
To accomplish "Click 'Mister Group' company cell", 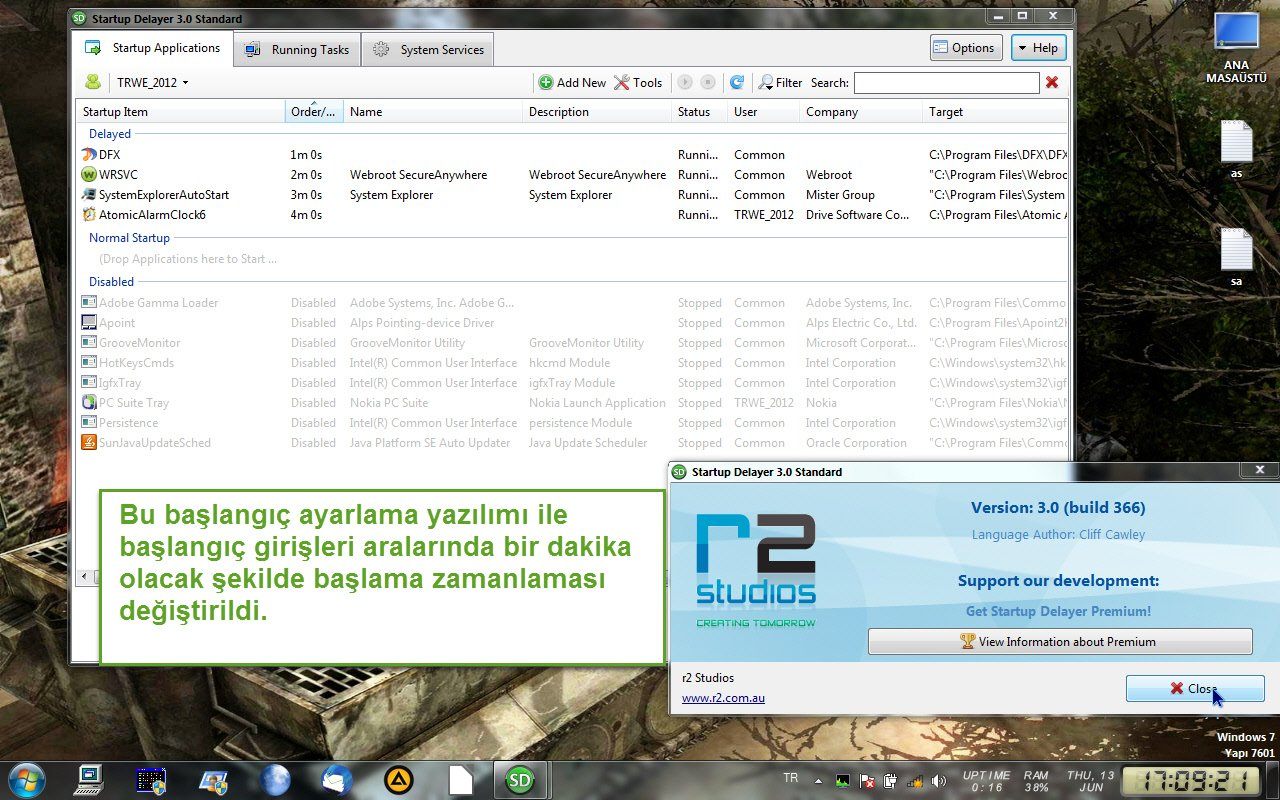I will [840, 195].
